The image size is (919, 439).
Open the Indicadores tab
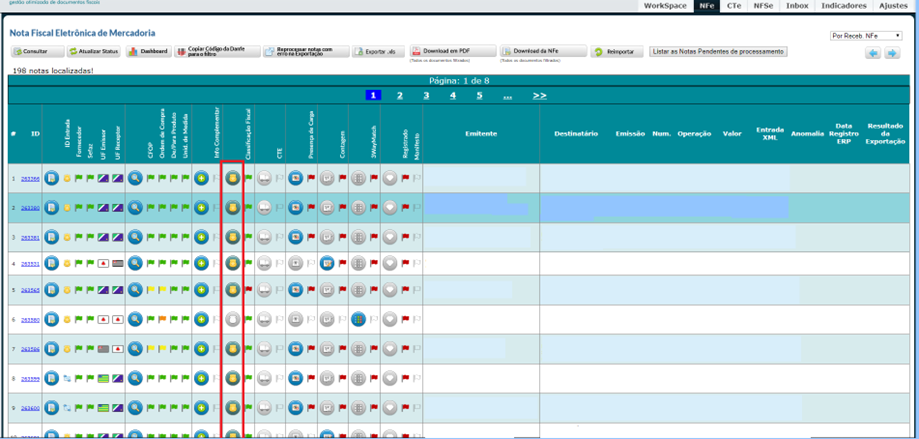tap(843, 6)
